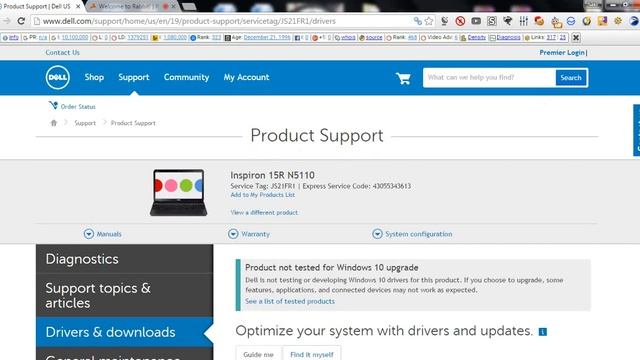
Task: Click the chain link icon in the address bar
Action: (418, 21)
